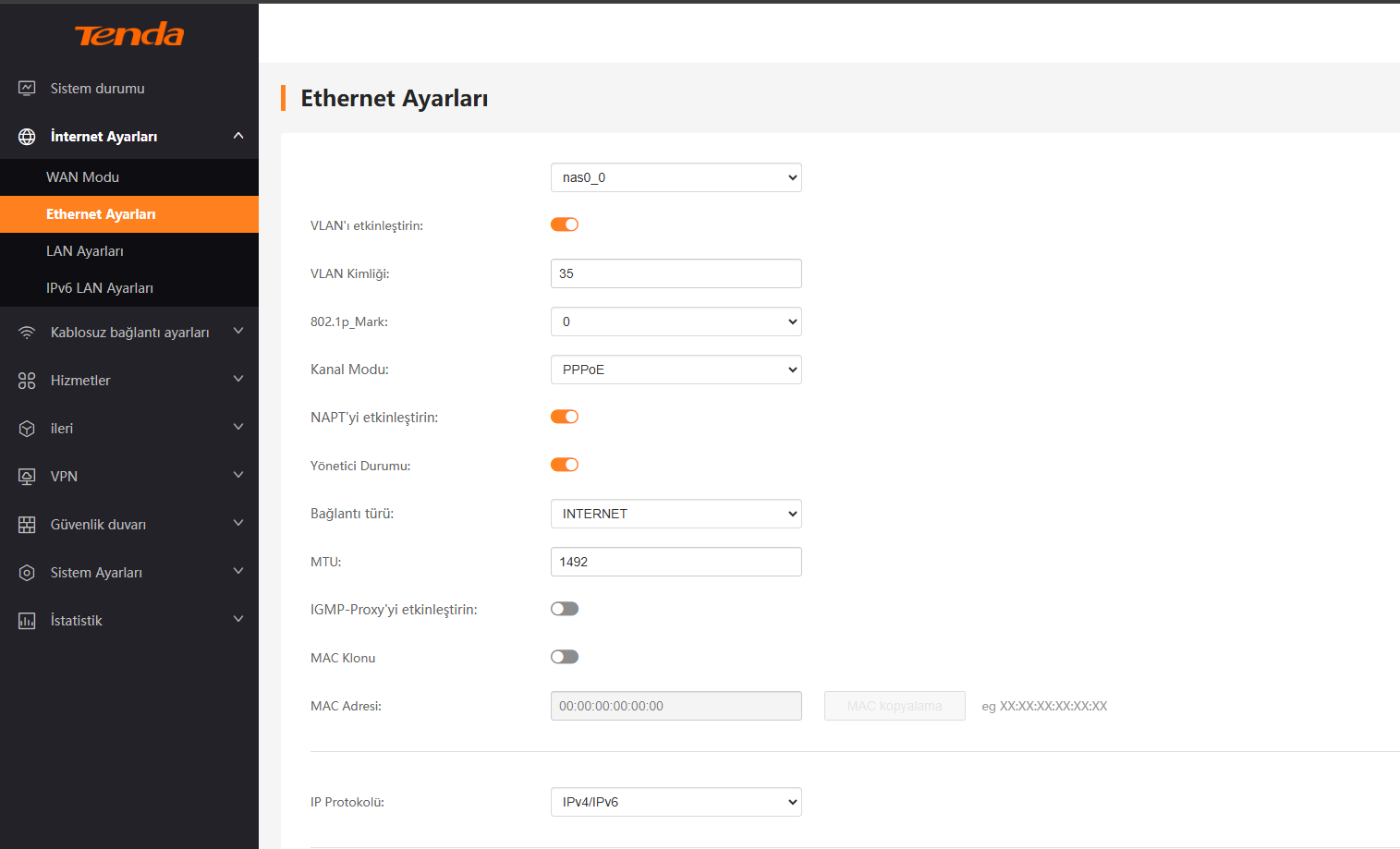Click the MAC kopyalama button

tap(895, 706)
